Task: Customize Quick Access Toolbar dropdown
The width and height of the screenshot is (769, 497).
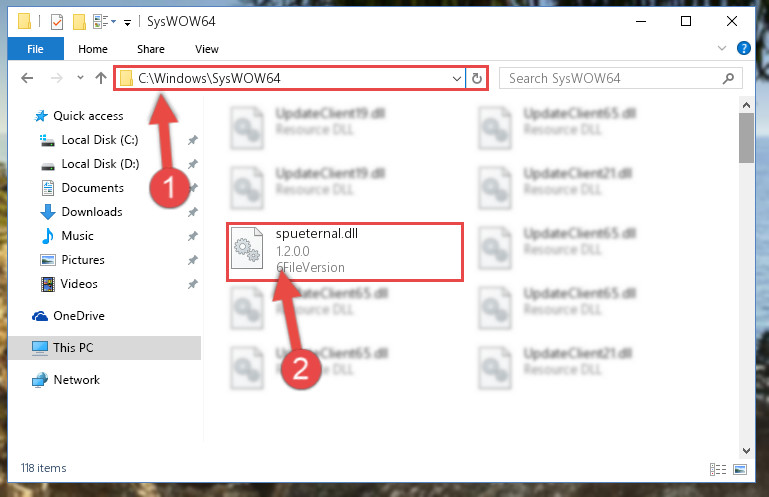Action: [x=128, y=23]
